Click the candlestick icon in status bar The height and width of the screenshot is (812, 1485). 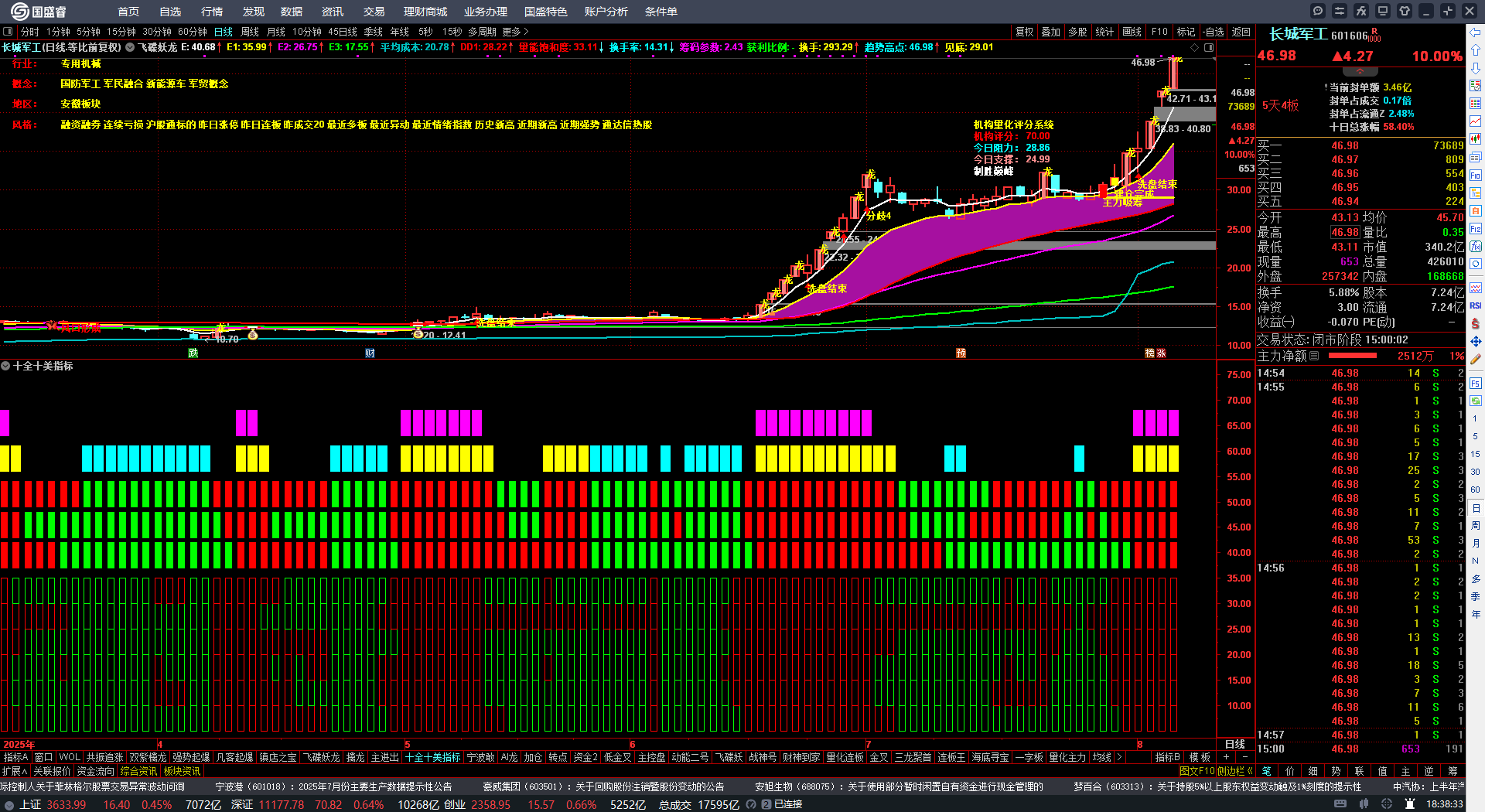click(1363, 804)
